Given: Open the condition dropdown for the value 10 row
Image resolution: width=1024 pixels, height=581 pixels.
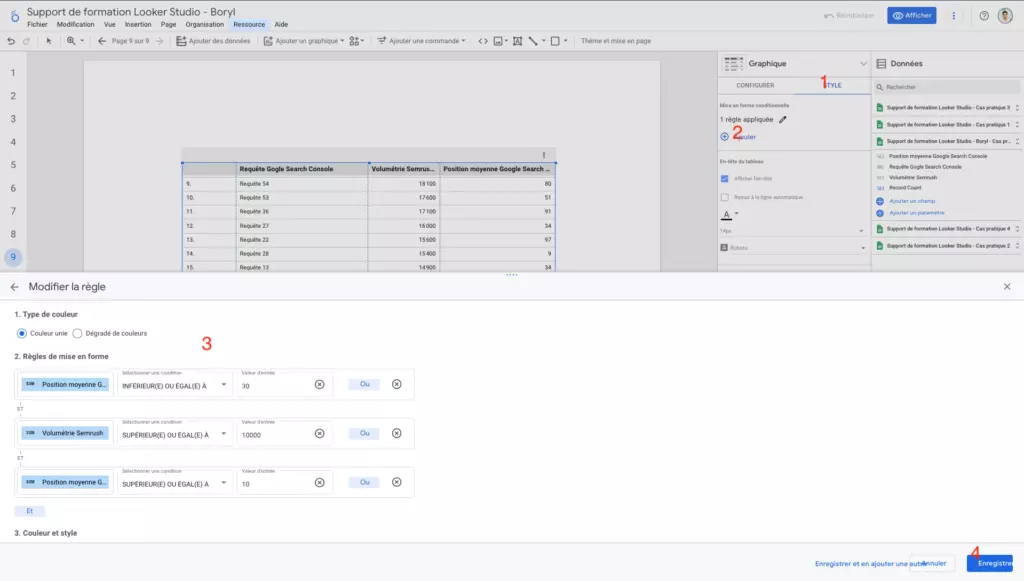Looking at the screenshot, I should 174,484.
